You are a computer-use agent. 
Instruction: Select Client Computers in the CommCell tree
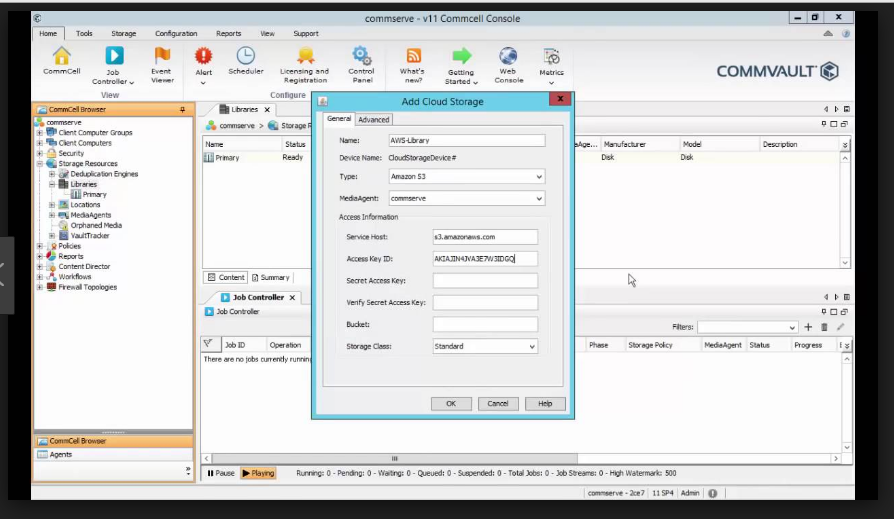85,143
